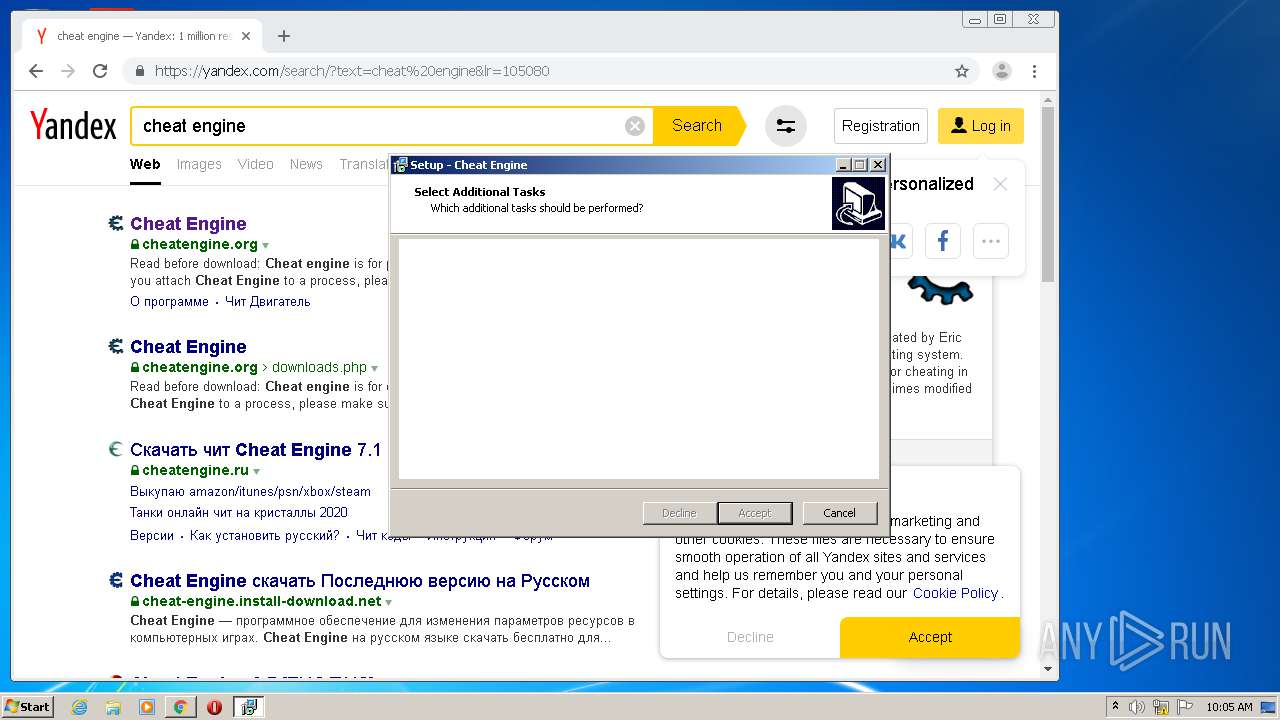Select Cheat Engine setup taskbar button
Image resolution: width=1280 pixels, height=720 pixels.
(x=249, y=707)
